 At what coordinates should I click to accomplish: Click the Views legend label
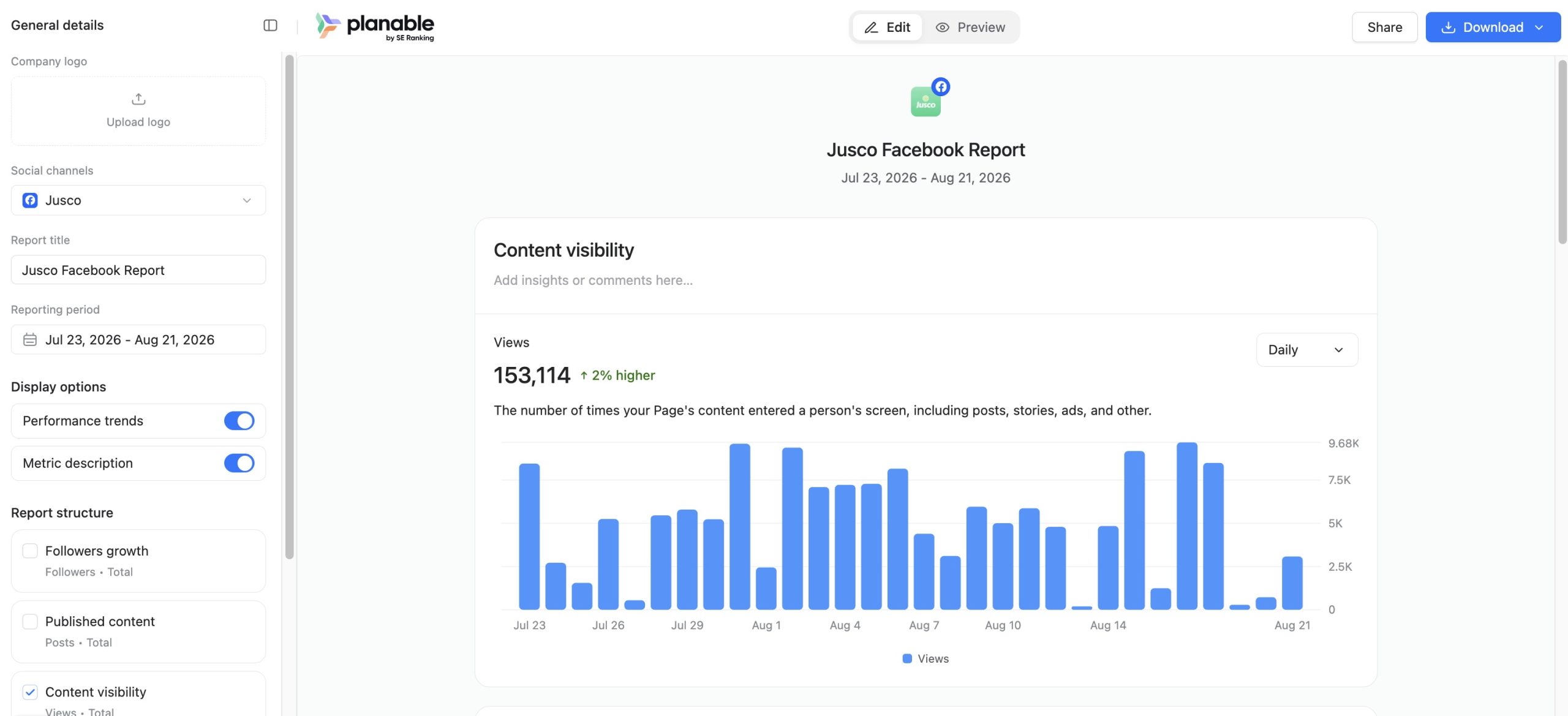[x=933, y=658]
